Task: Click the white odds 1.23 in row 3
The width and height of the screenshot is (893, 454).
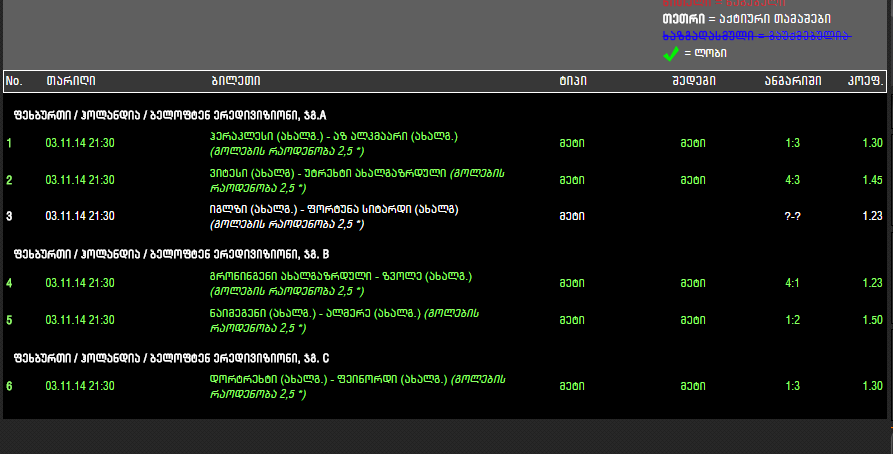Action: click(x=872, y=216)
